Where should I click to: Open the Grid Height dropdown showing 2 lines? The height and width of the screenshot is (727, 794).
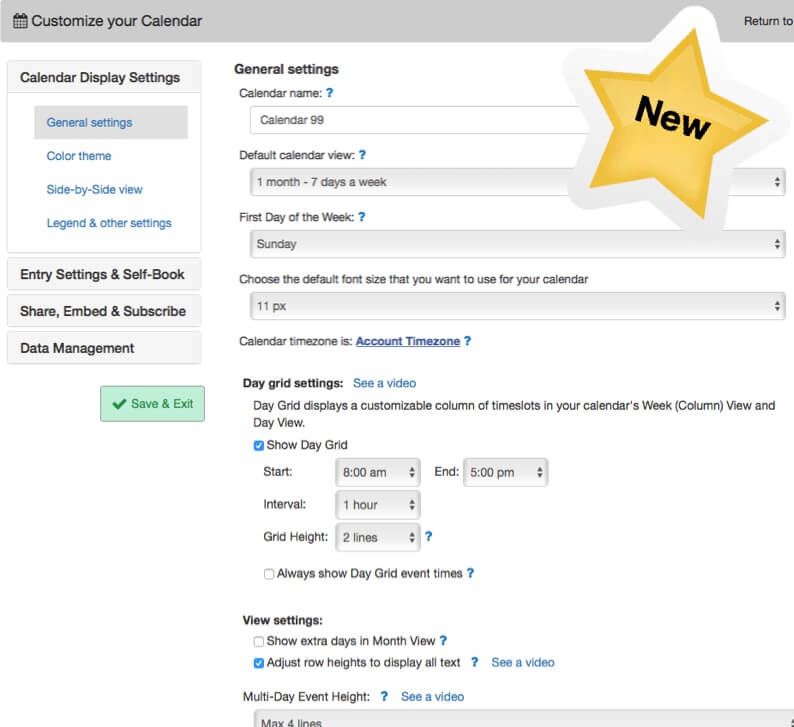point(378,537)
